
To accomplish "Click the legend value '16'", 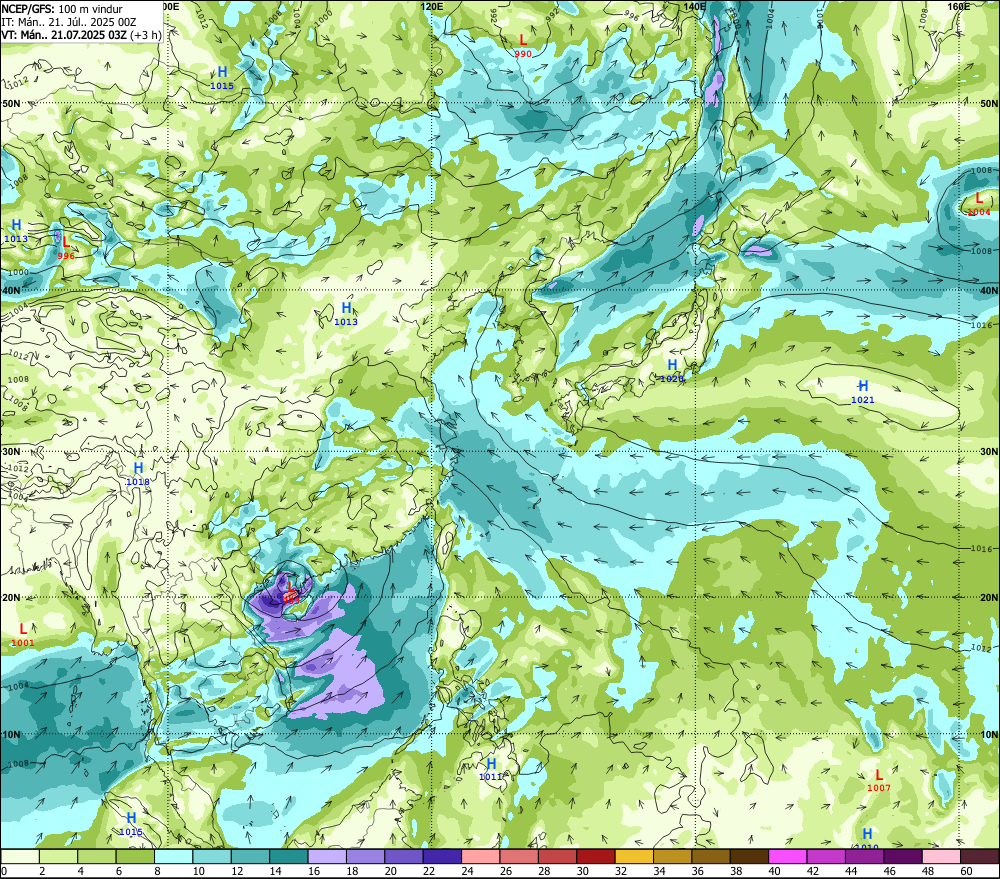I will pyautogui.click(x=314, y=871).
